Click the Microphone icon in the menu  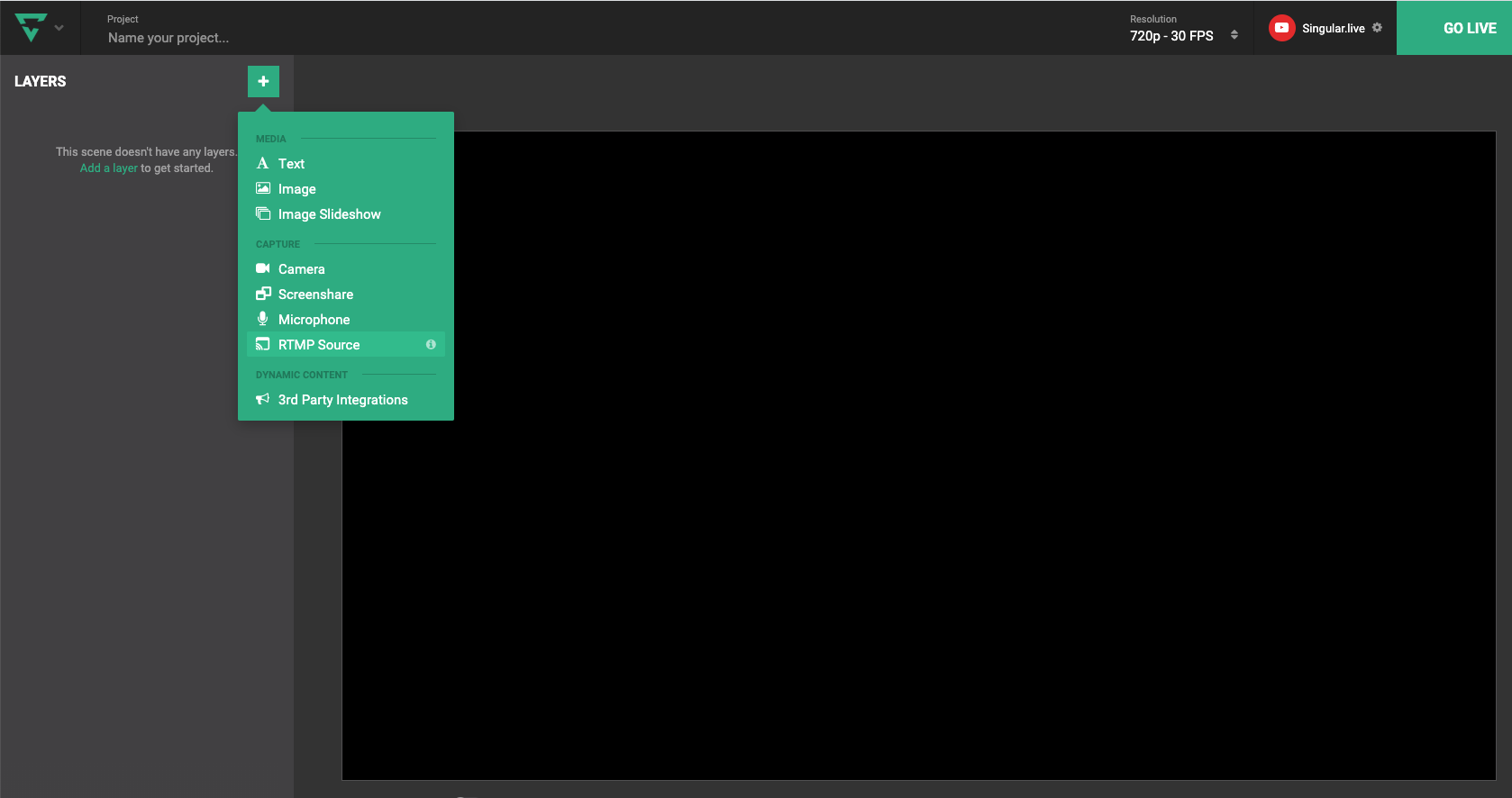pyautogui.click(x=262, y=319)
